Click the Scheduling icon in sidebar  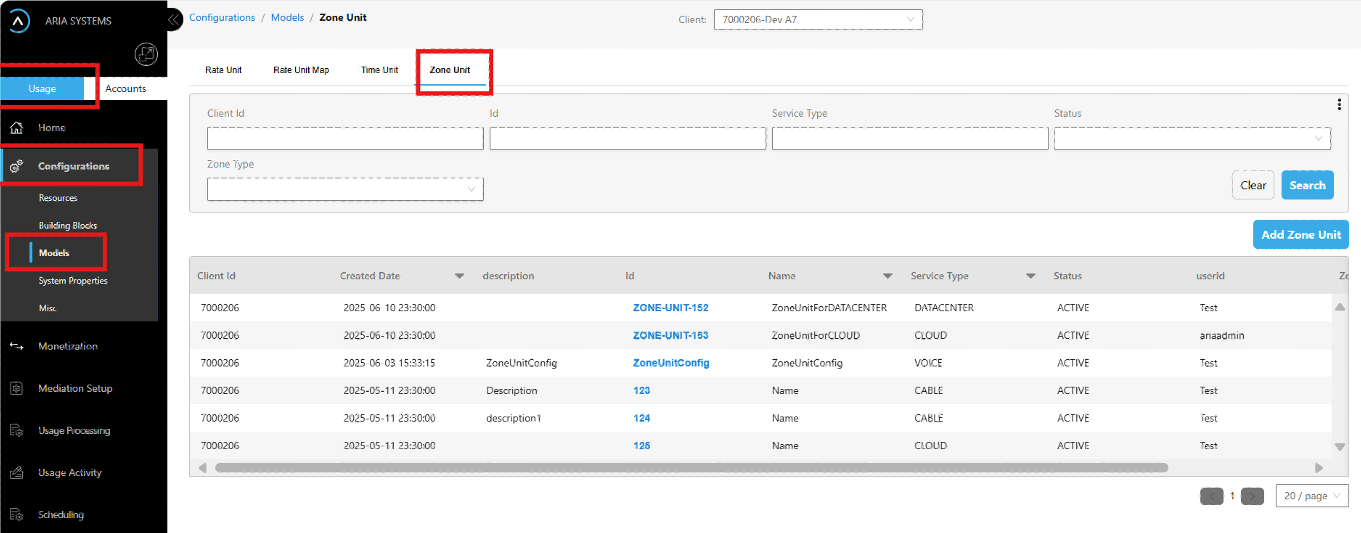pyautogui.click(x=17, y=515)
